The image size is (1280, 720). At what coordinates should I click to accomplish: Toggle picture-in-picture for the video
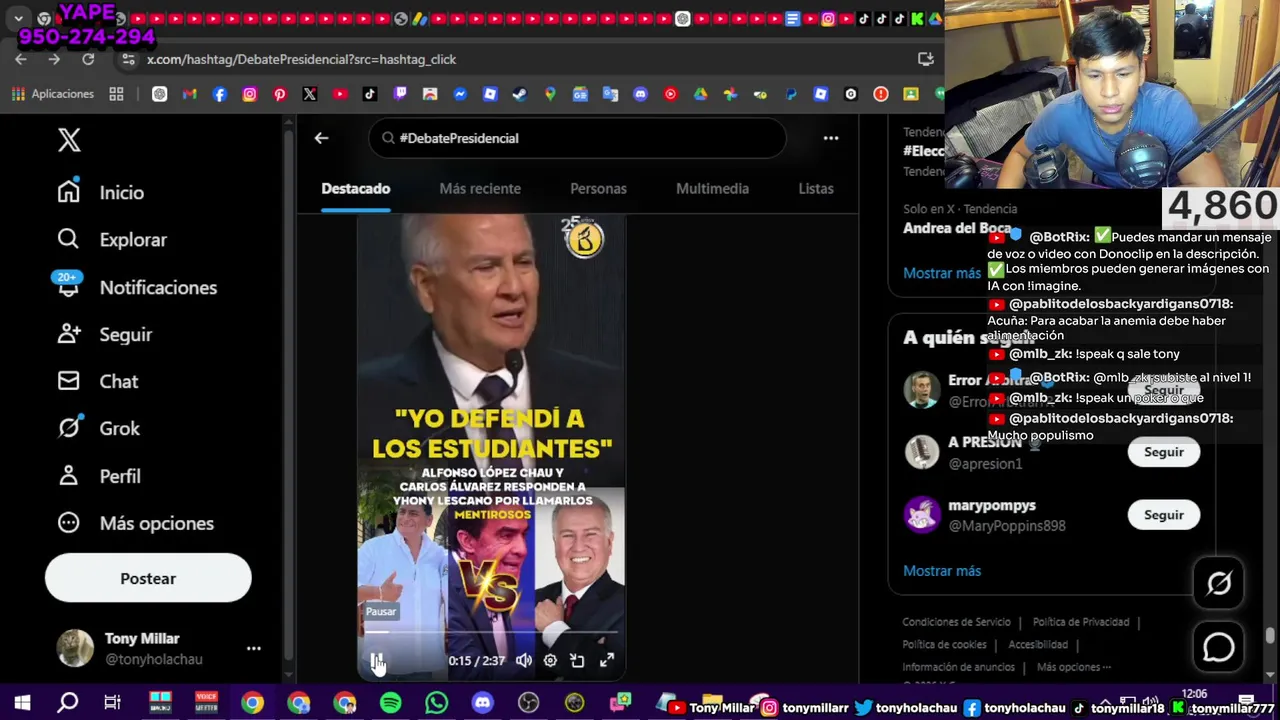[x=577, y=660]
